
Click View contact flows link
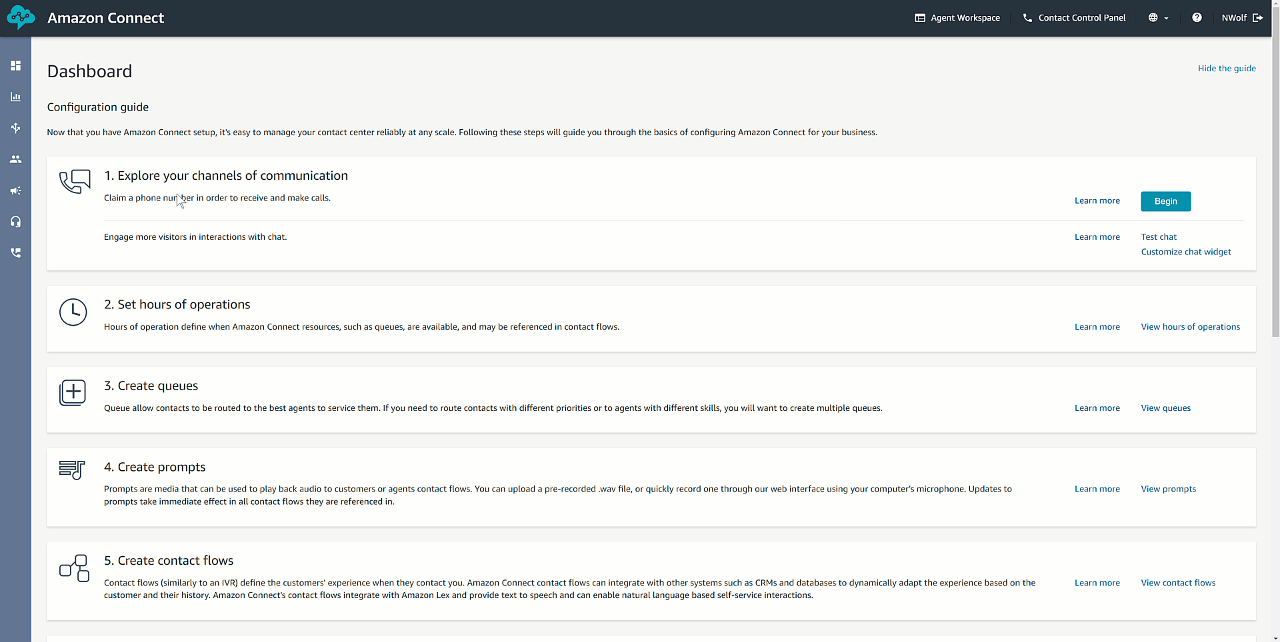[1178, 583]
